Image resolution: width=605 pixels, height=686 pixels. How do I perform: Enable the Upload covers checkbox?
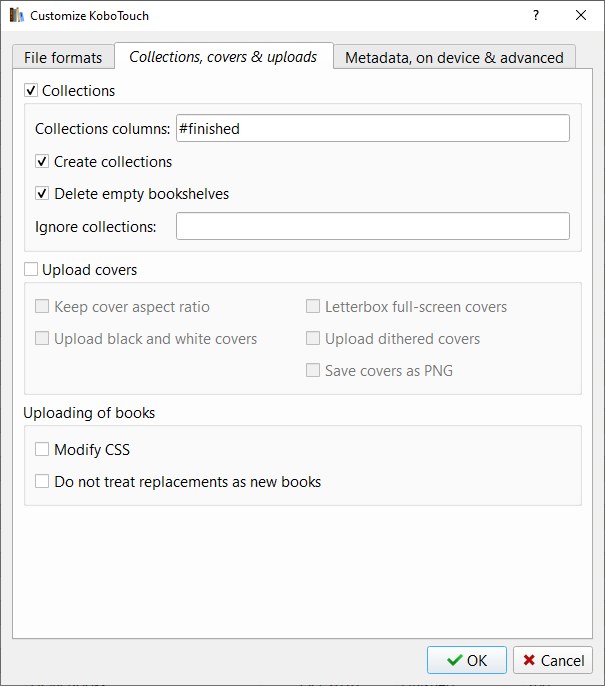pos(31,270)
